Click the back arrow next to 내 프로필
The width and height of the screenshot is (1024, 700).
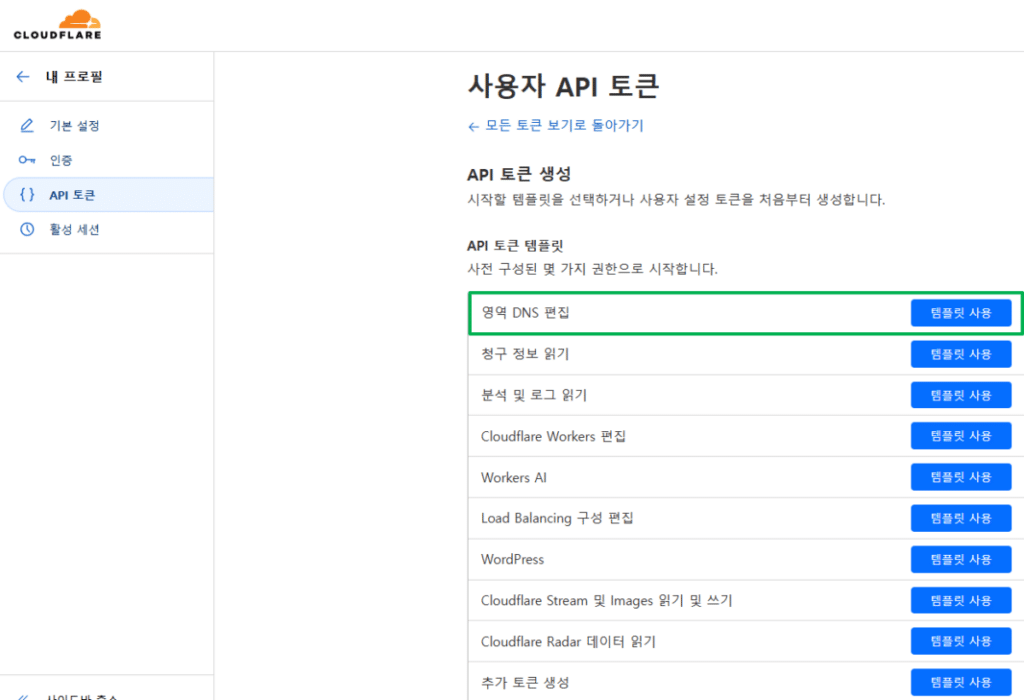[23, 76]
